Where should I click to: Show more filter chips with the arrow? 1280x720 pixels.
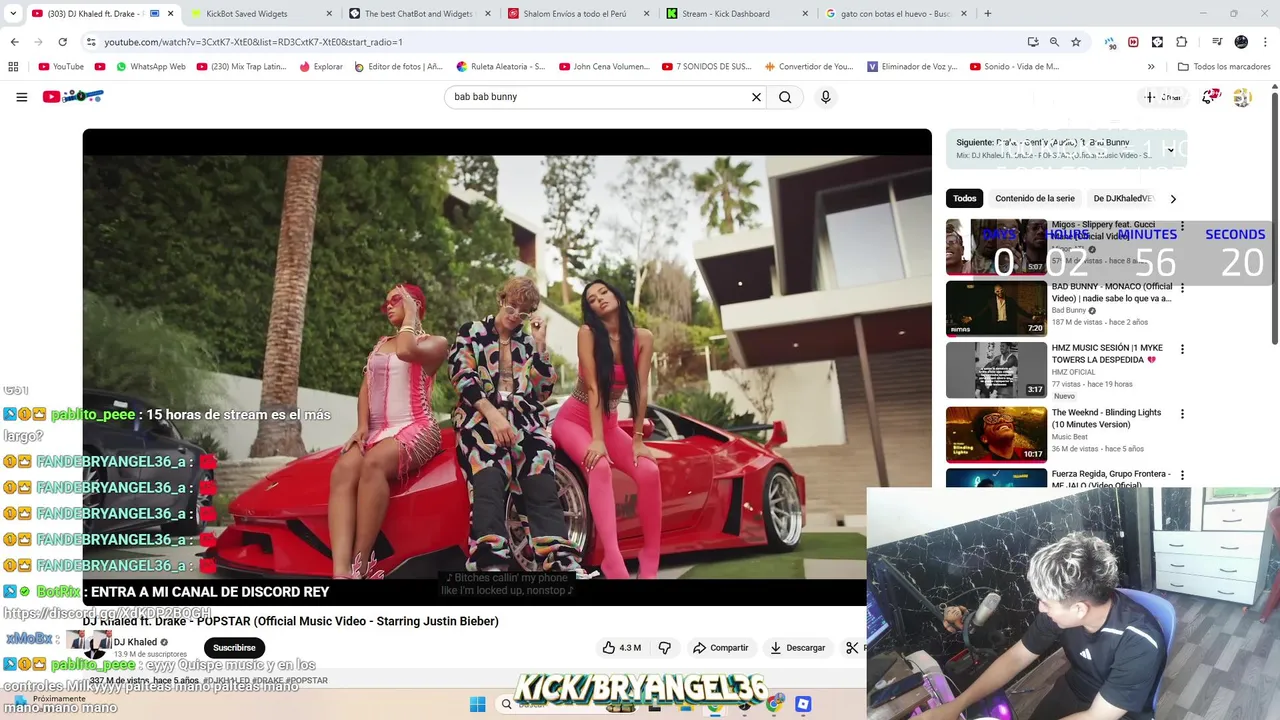coord(1173,198)
